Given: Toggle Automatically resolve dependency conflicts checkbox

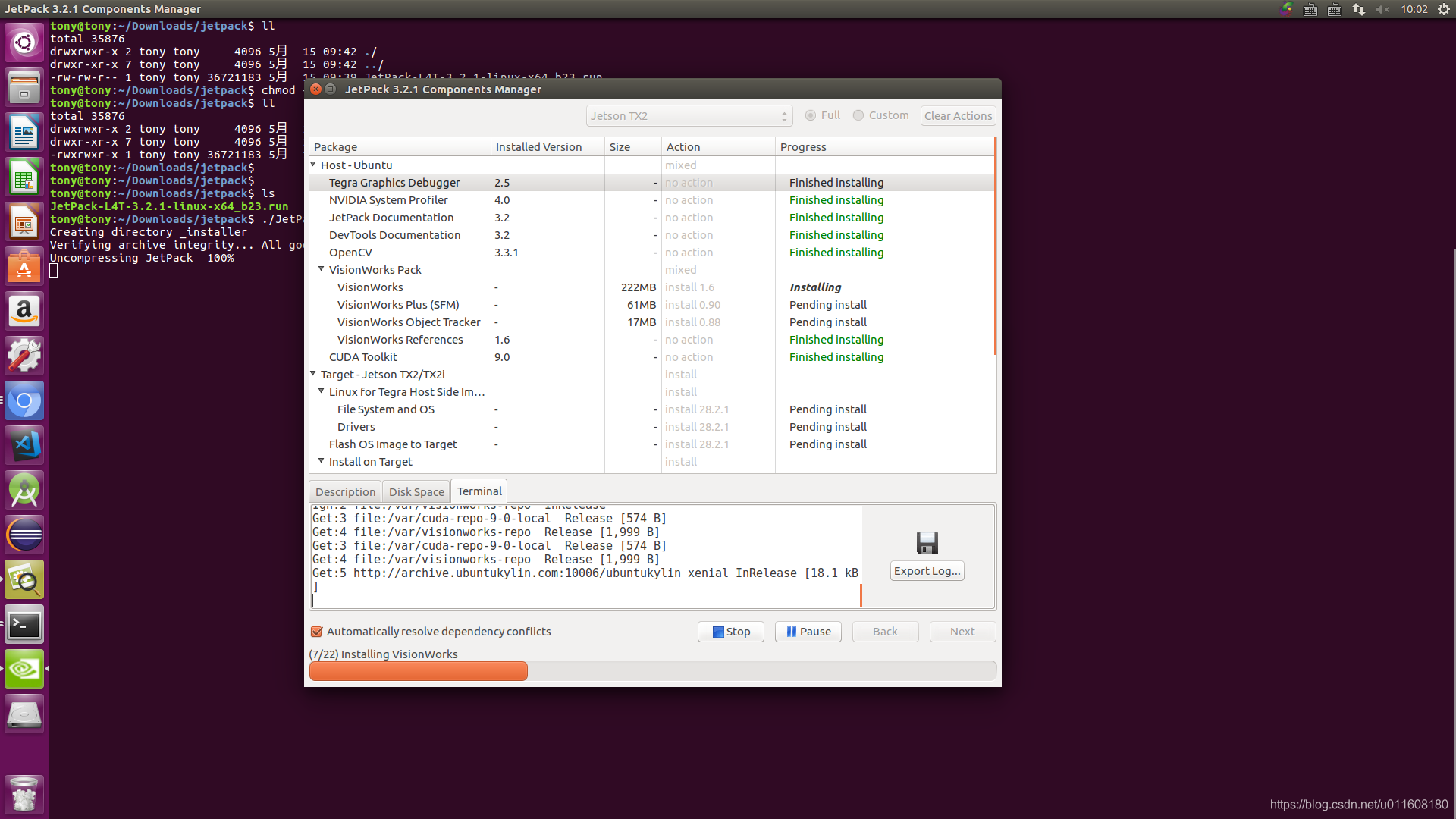Looking at the screenshot, I should [x=317, y=632].
